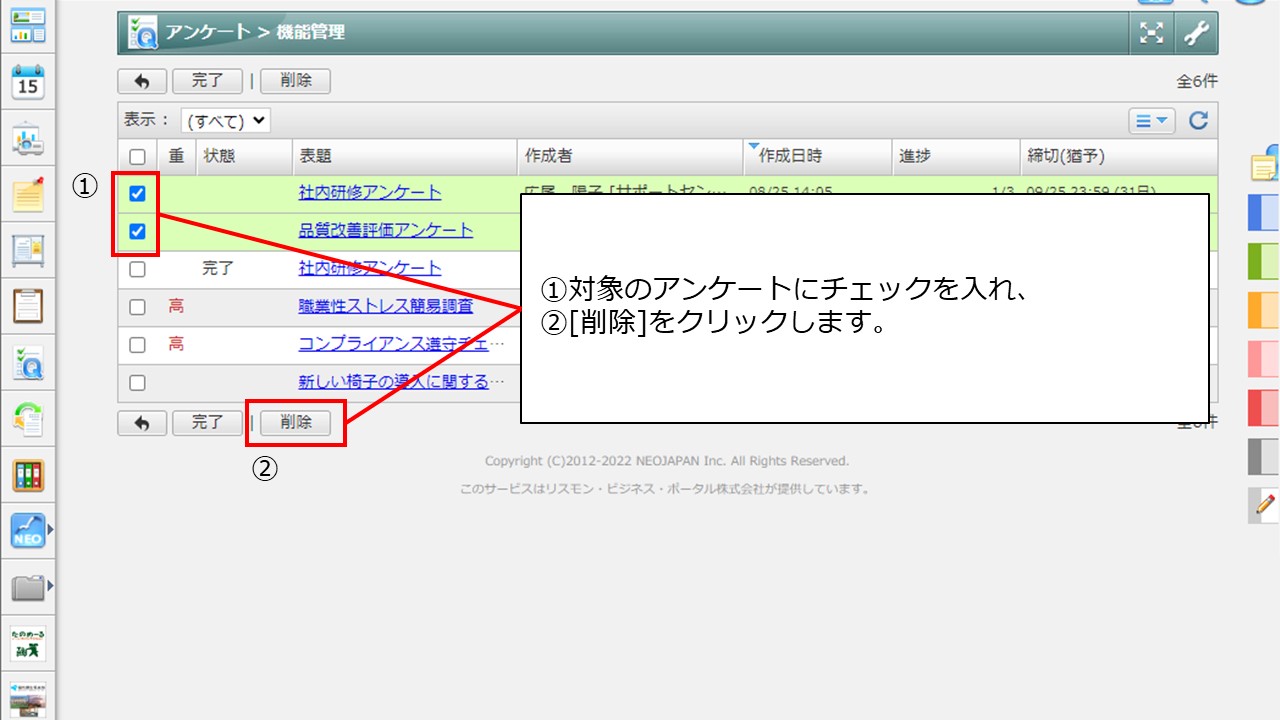This screenshot has height=720, width=1280.
Task: Uncheck the first 社内研修アンケート row checkbox
Action: pyautogui.click(x=138, y=193)
